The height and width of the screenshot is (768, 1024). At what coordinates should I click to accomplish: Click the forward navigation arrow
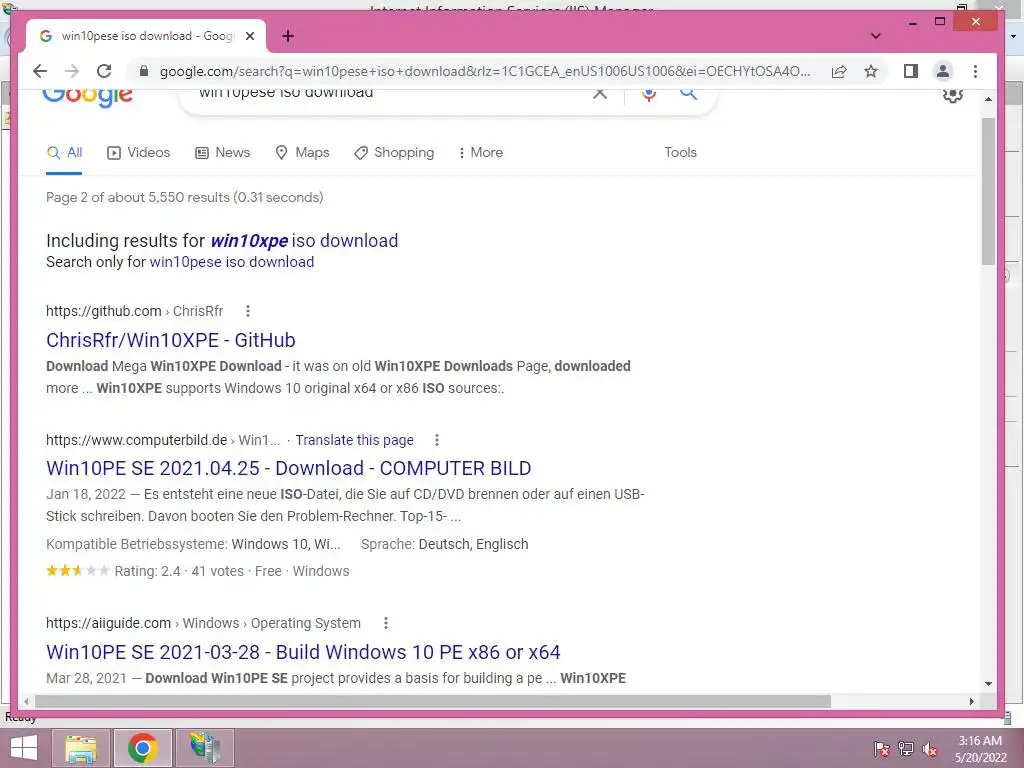[72, 71]
